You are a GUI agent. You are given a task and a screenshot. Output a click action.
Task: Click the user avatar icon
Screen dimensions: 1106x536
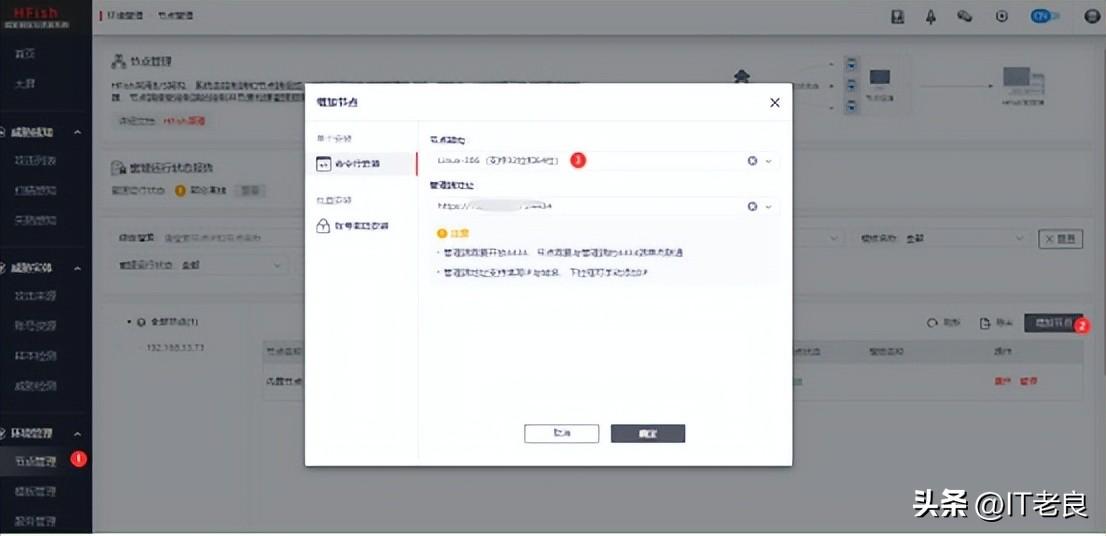pos(1091,16)
